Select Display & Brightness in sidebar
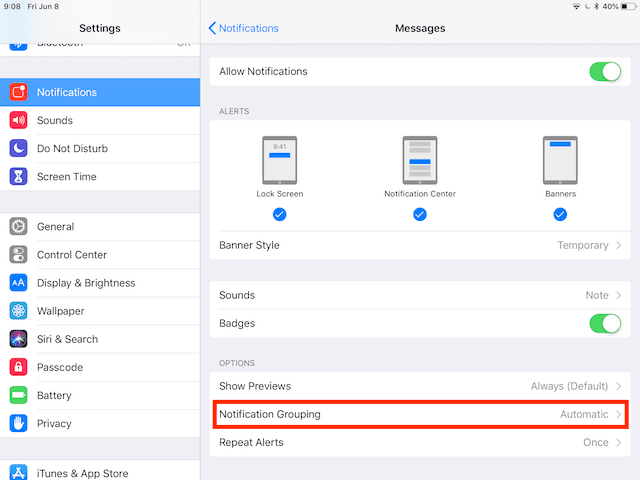The image size is (640, 480). click(86, 283)
